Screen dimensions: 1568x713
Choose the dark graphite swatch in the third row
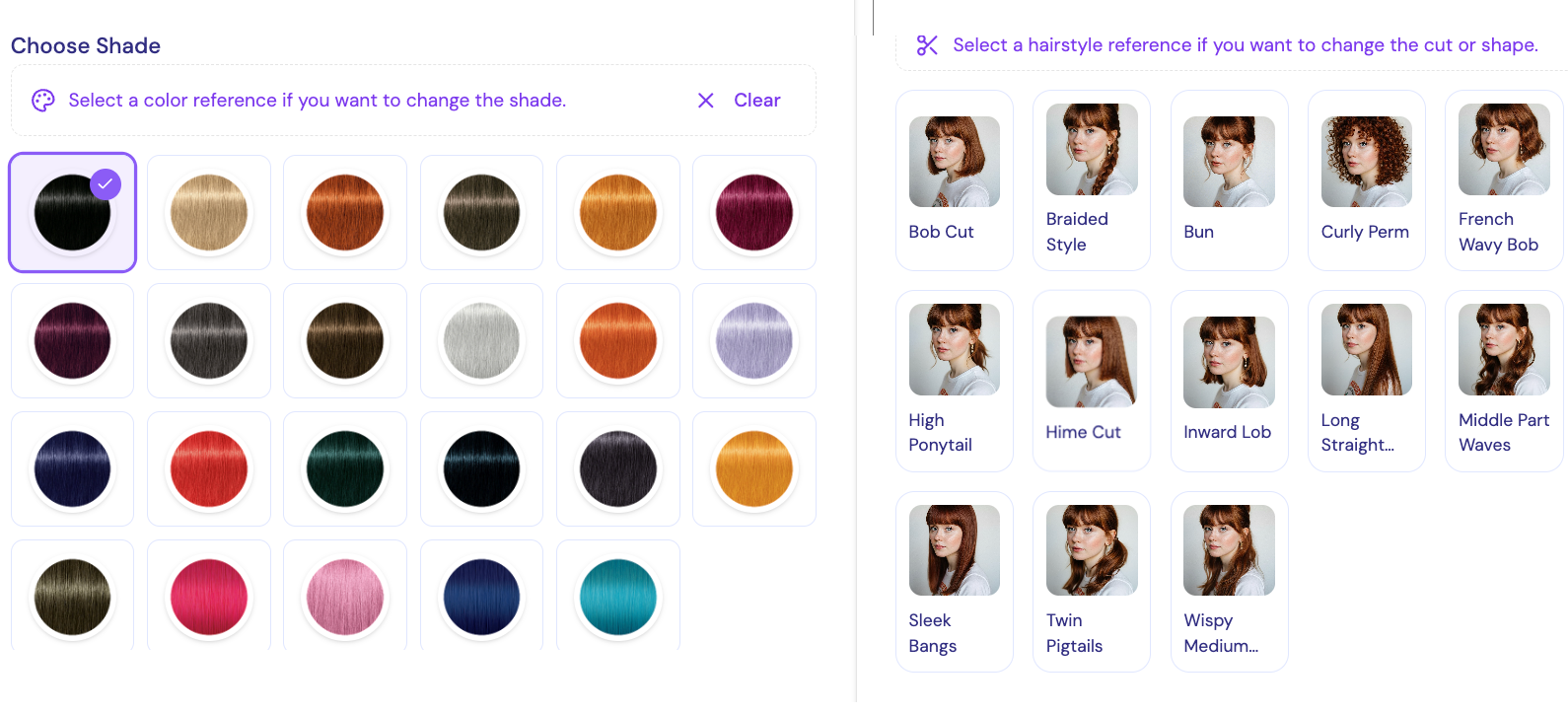pyautogui.click(x=618, y=468)
